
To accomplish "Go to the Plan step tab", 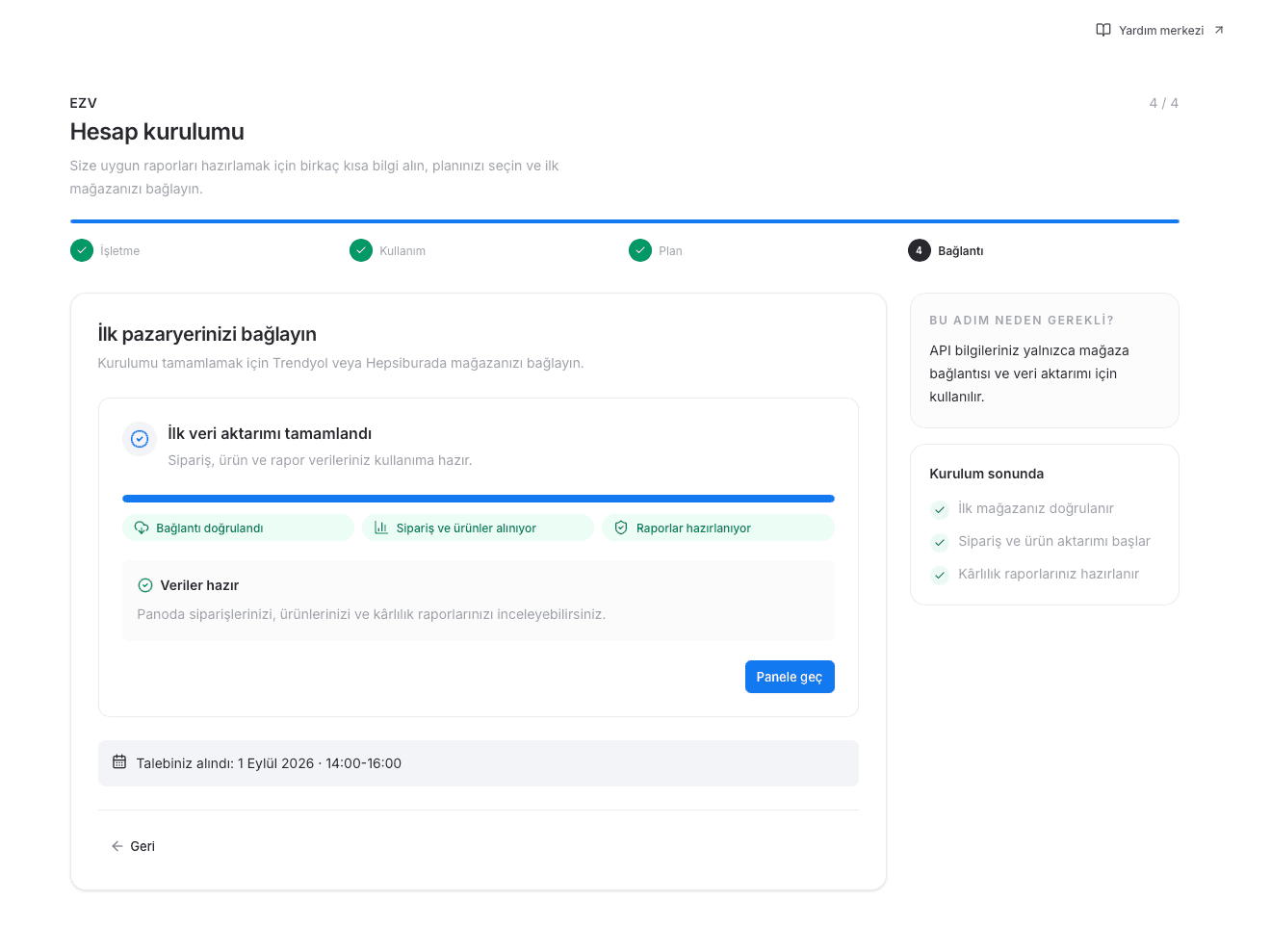I will (656, 250).
